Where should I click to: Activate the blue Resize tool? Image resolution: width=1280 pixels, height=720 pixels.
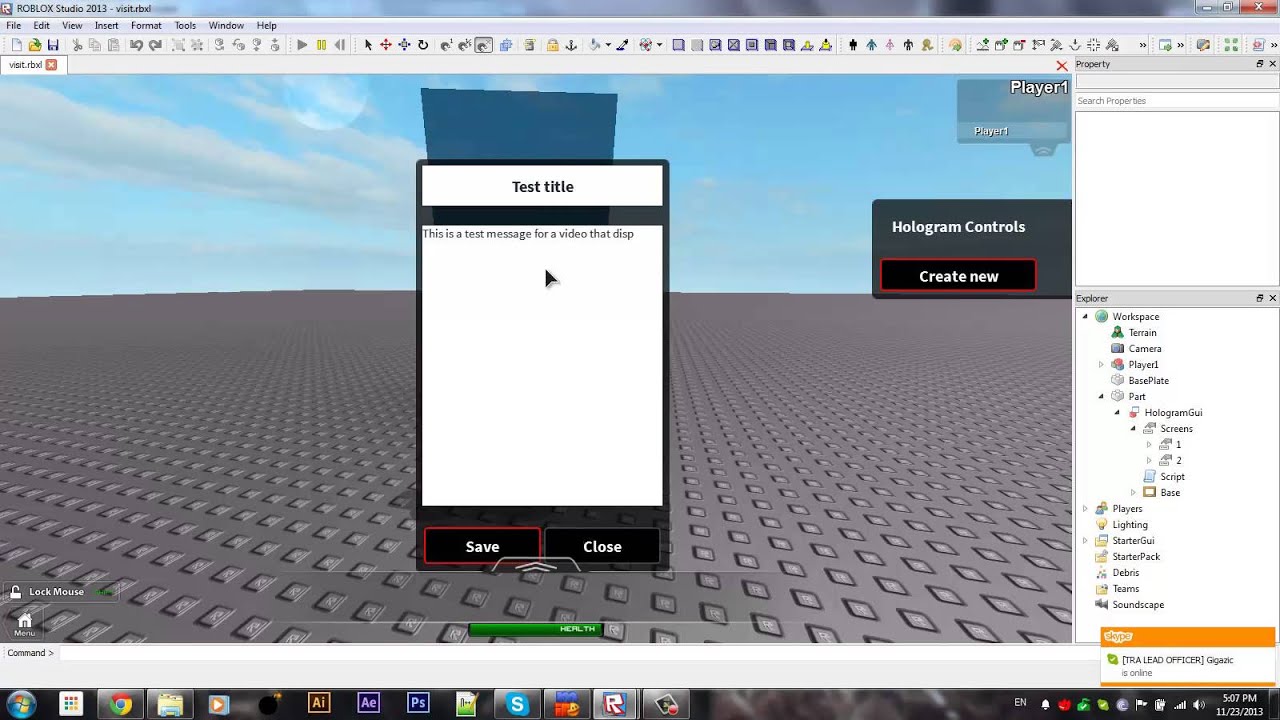(x=404, y=45)
